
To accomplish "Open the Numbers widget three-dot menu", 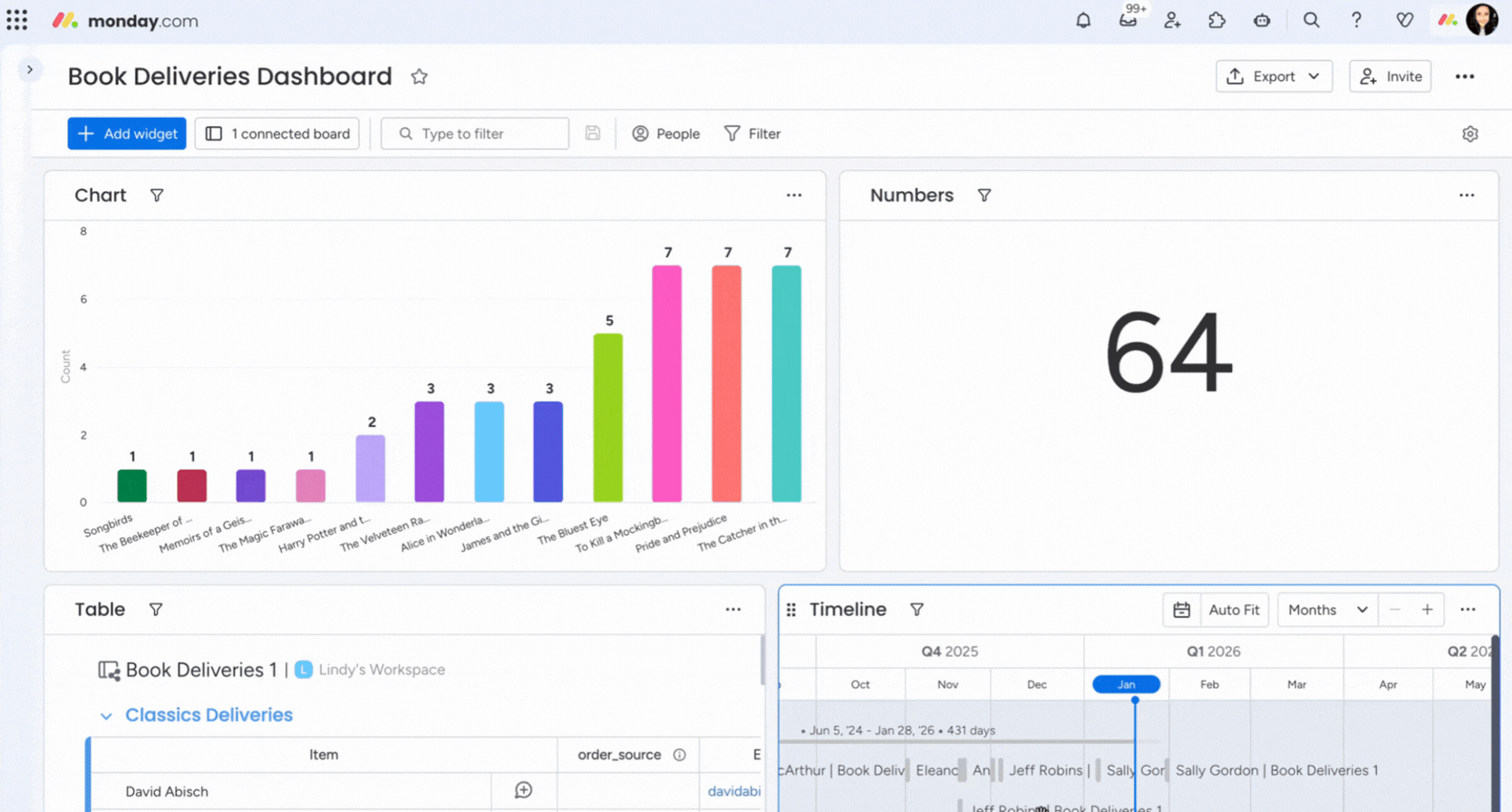I will click(x=1466, y=196).
